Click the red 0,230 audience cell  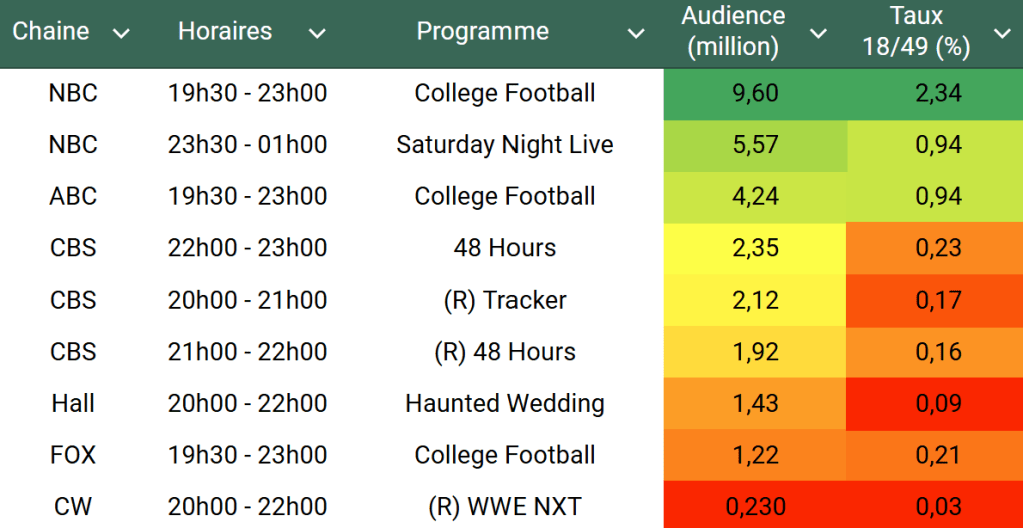(x=755, y=507)
